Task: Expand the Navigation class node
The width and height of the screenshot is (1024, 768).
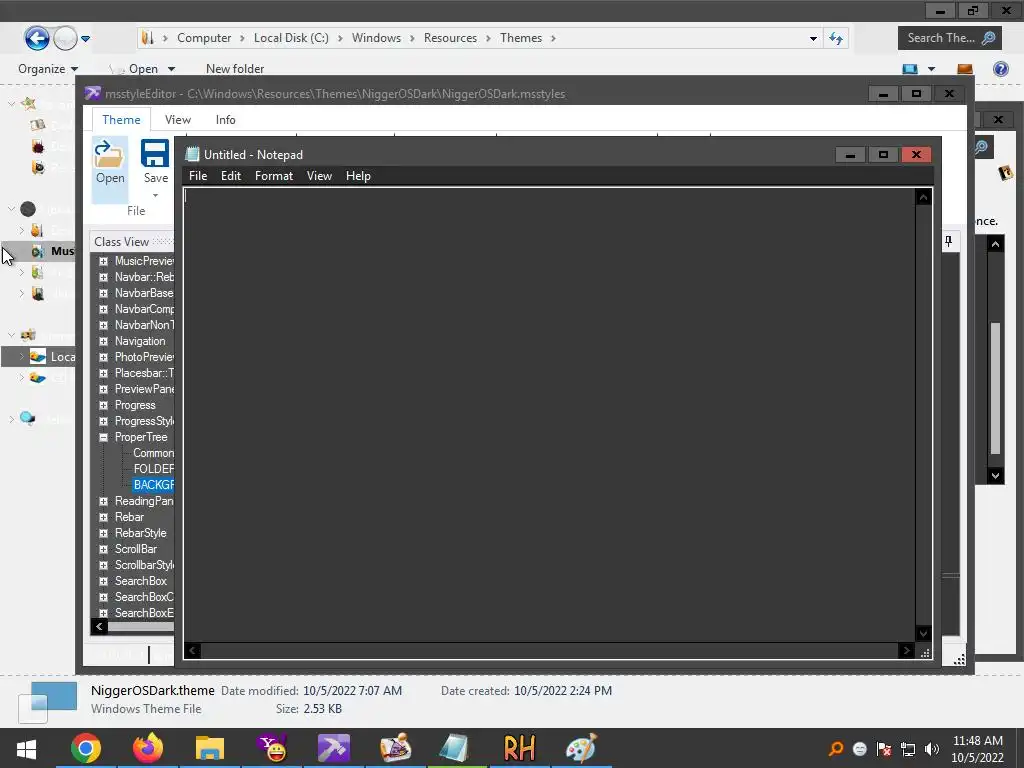Action: pyautogui.click(x=103, y=342)
